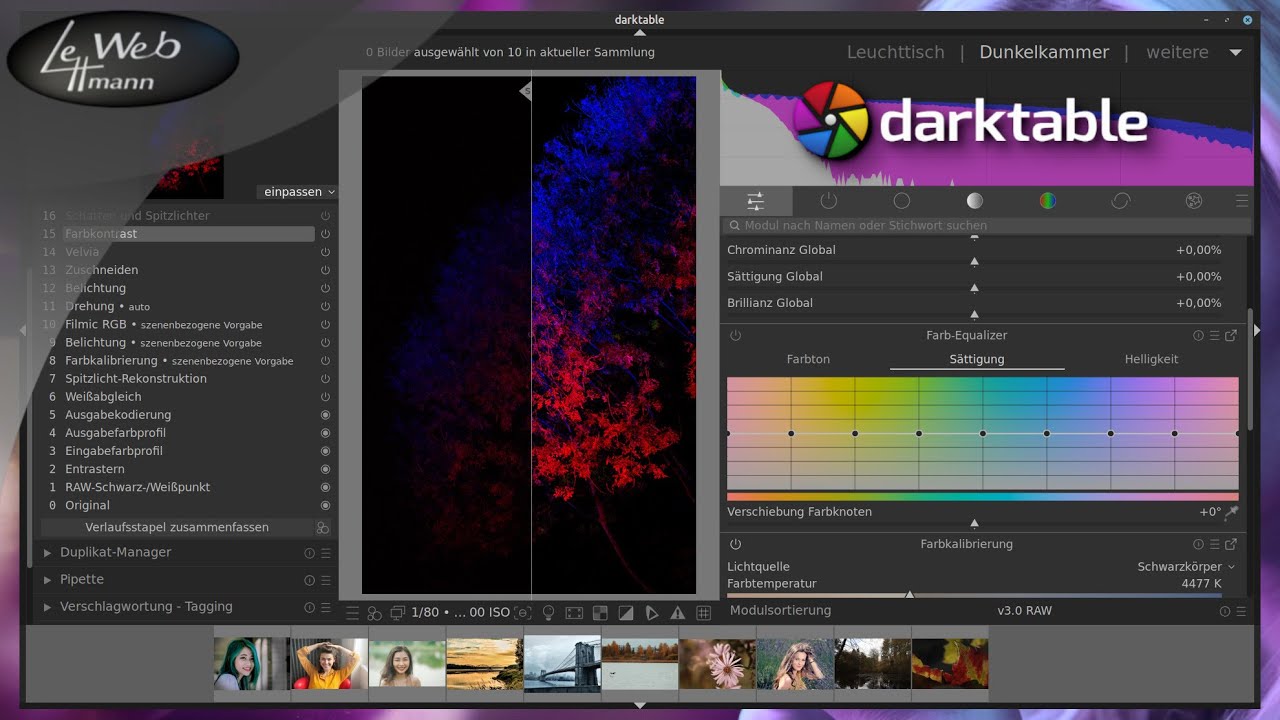Toggle color assessment lightbulb
The height and width of the screenshot is (720, 1280).
548,612
